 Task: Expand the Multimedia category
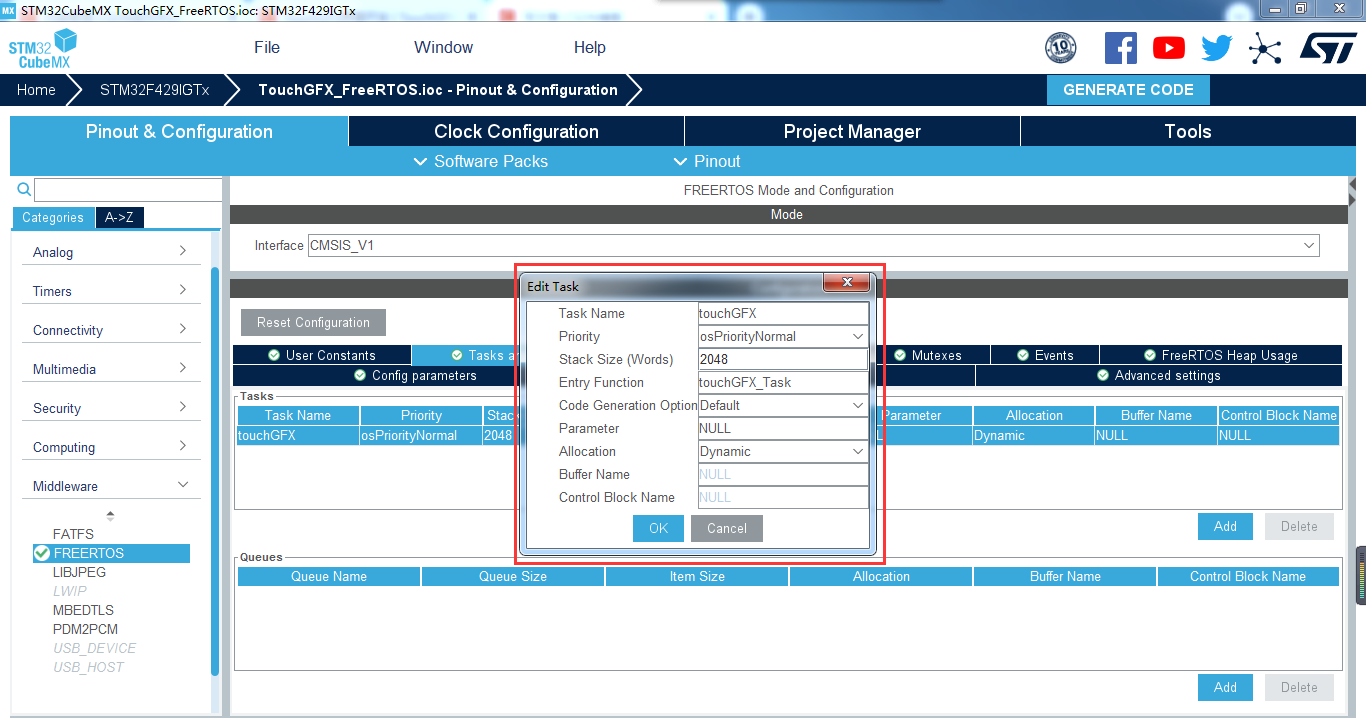pos(110,369)
